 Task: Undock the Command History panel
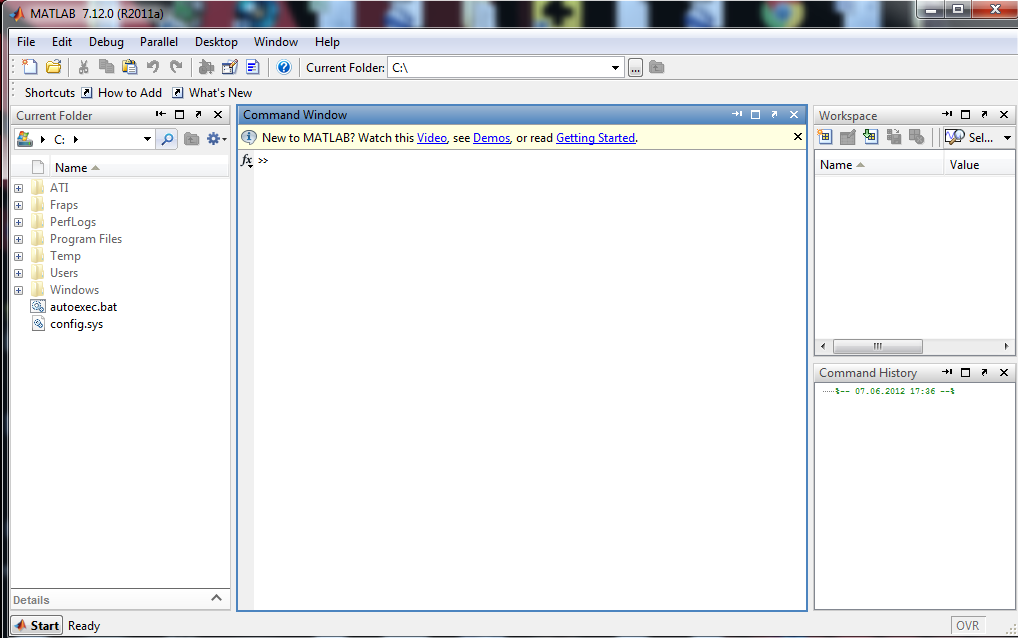[x=984, y=373]
